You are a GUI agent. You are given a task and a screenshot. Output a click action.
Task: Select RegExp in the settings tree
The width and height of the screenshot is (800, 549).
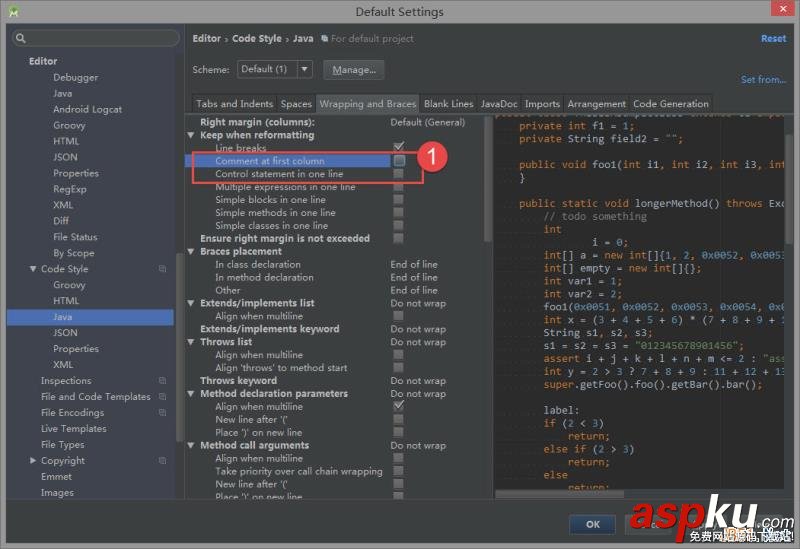tap(69, 189)
